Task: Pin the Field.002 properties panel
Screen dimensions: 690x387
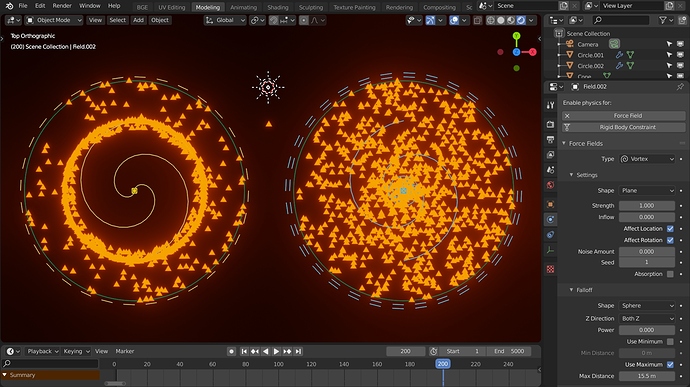Action: tap(680, 87)
